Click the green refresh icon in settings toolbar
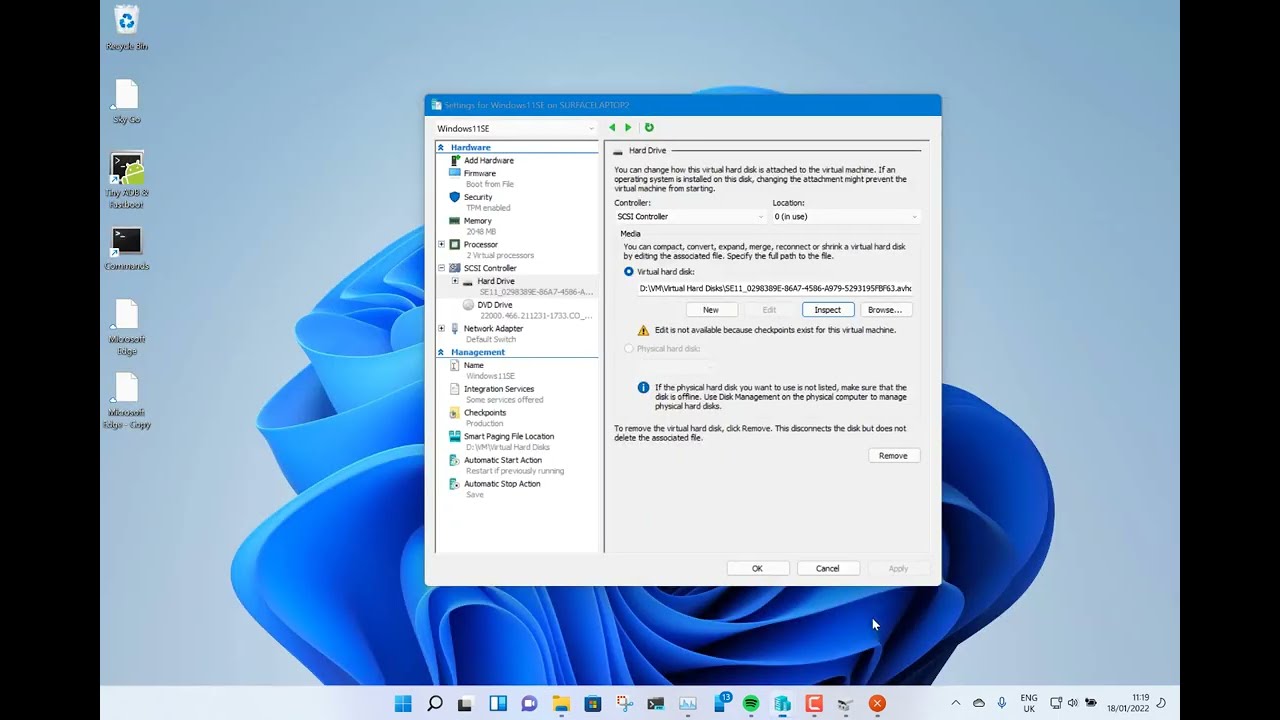Screen dimensions: 1280x720 coord(649,128)
